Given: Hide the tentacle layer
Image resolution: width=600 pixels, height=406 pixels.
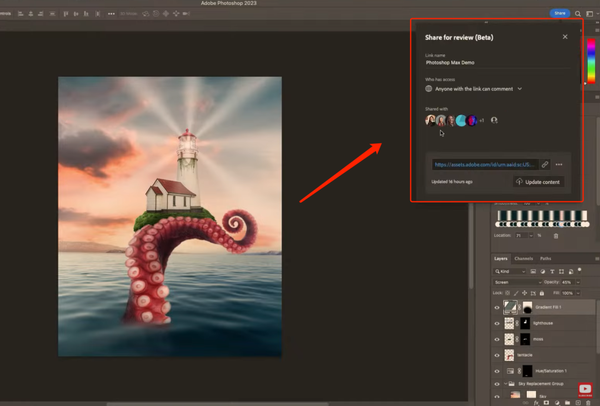Looking at the screenshot, I should click(497, 355).
